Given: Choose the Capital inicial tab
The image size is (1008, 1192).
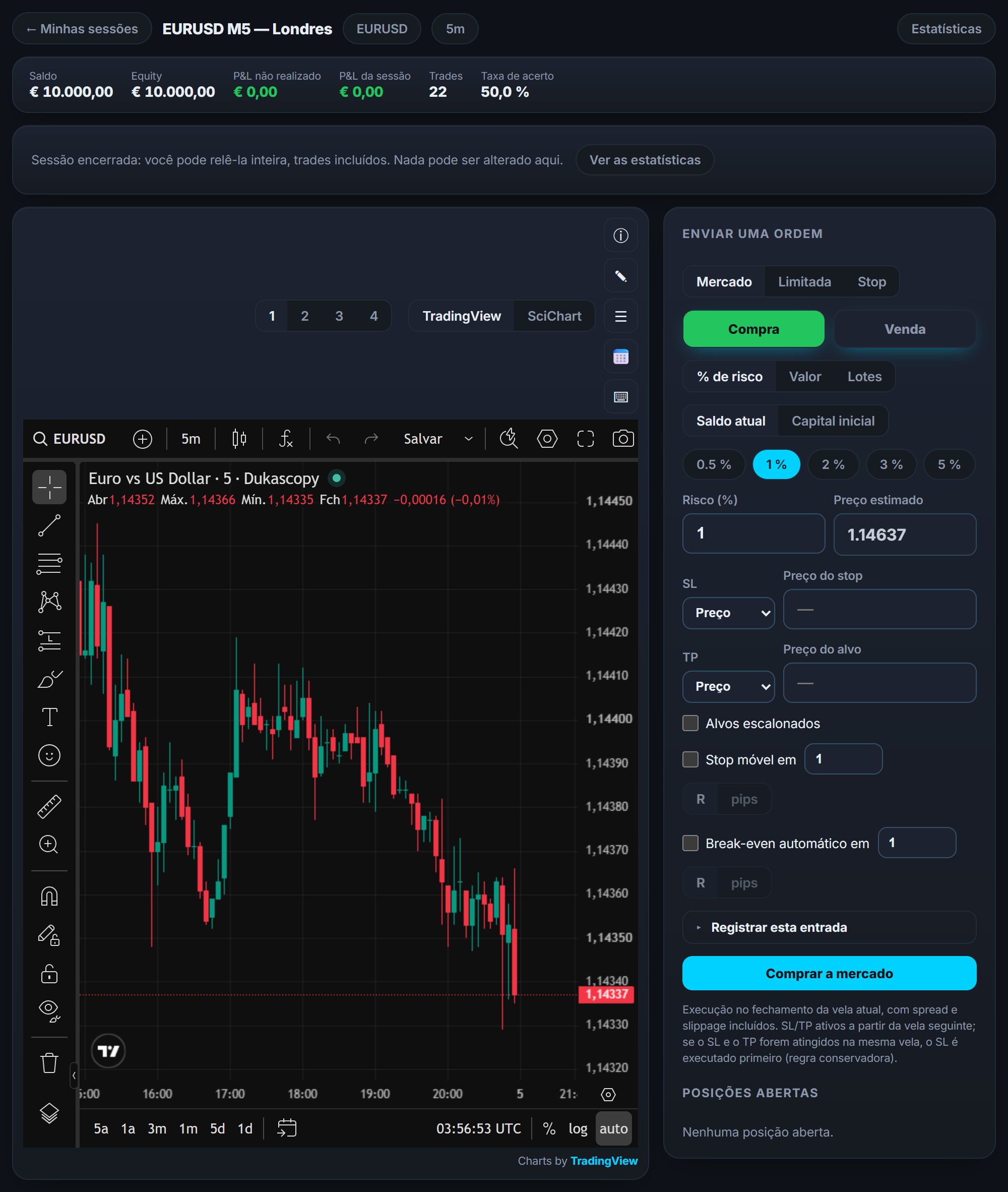Looking at the screenshot, I should click(x=833, y=421).
